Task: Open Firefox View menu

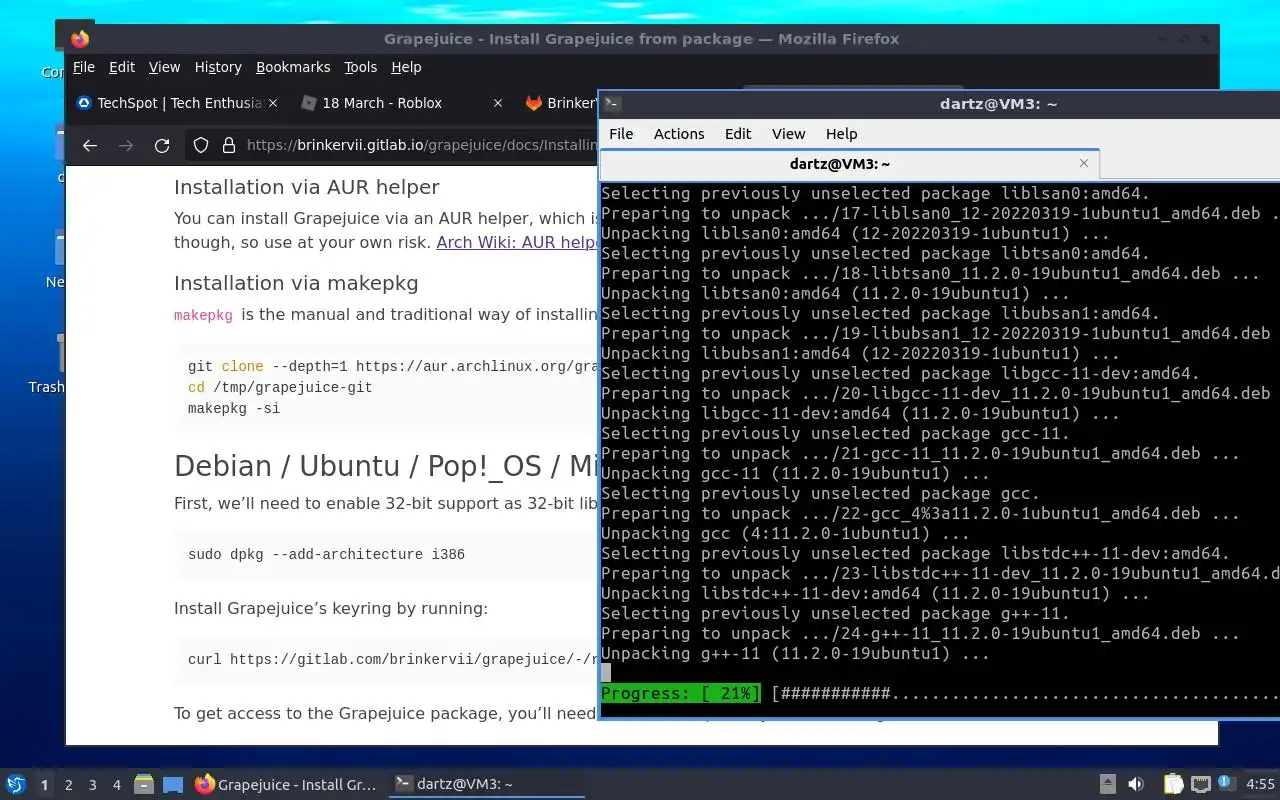Action: coord(164,67)
